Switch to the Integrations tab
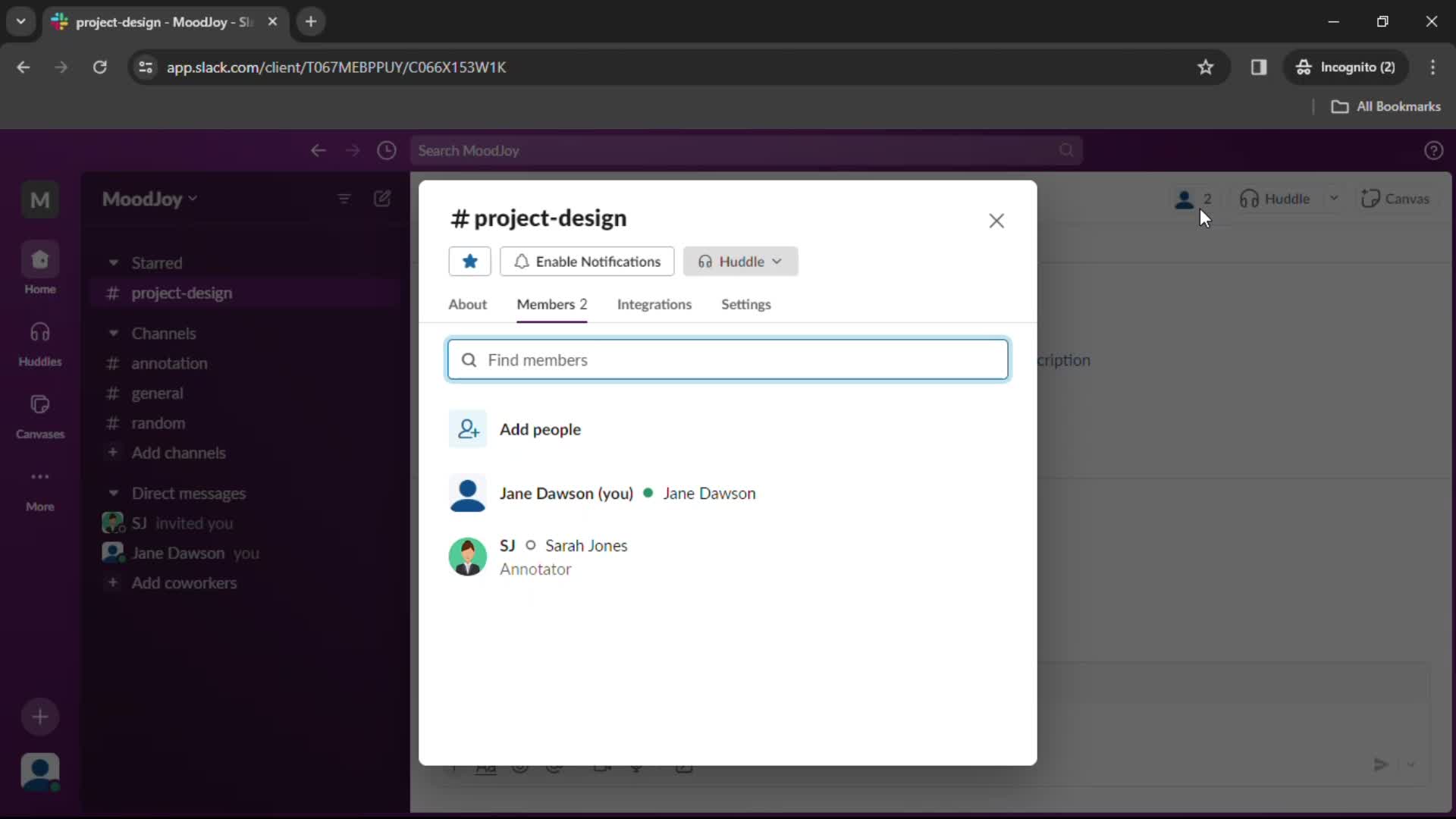 [655, 304]
